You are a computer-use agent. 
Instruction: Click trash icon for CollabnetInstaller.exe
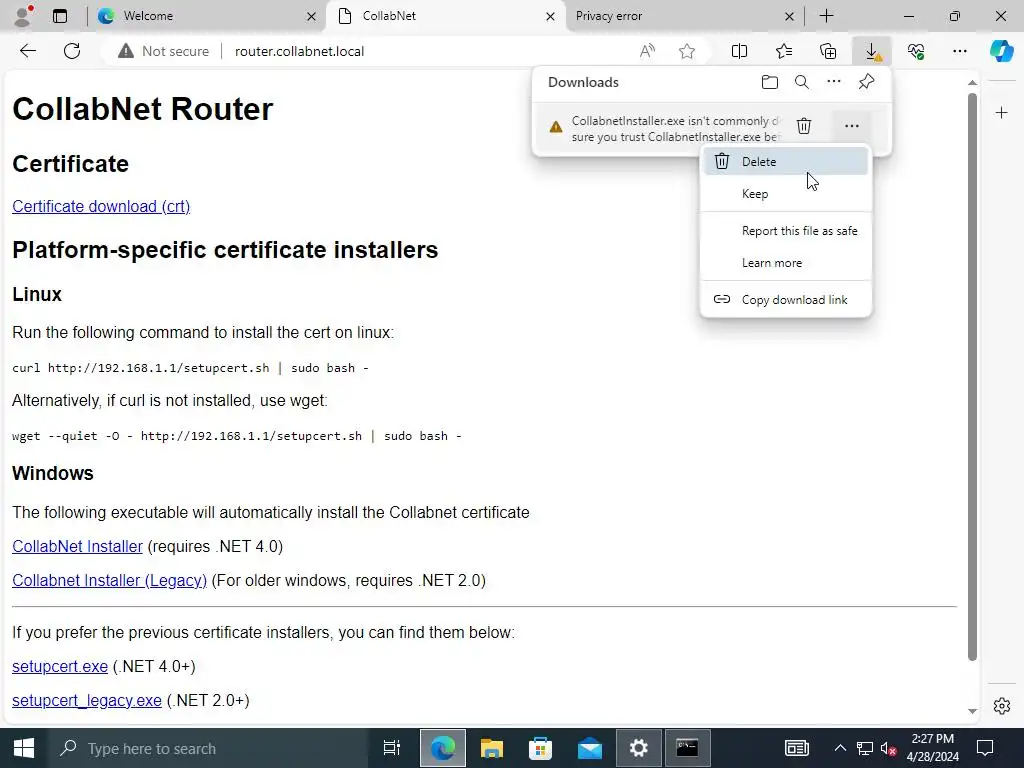tap(804, 126)
